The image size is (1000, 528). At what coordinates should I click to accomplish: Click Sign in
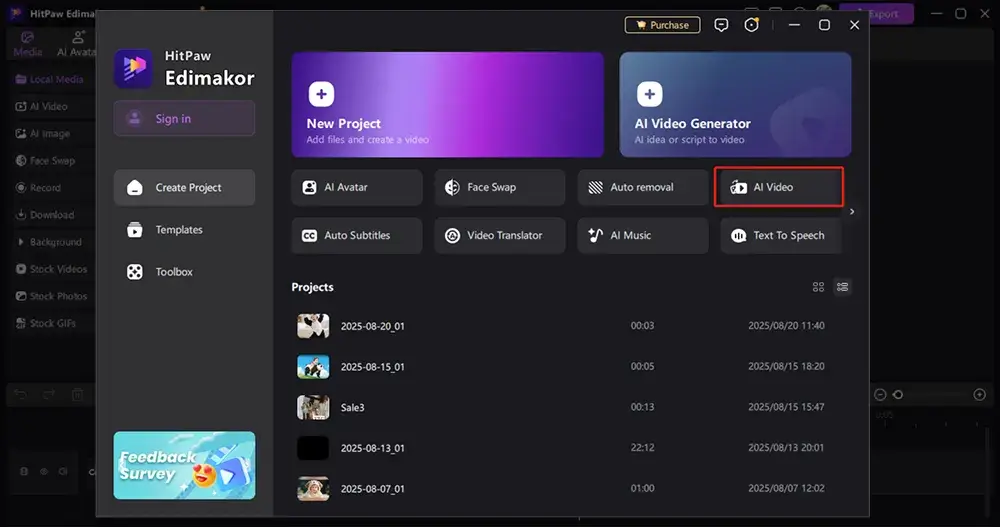tap(184, 119)
